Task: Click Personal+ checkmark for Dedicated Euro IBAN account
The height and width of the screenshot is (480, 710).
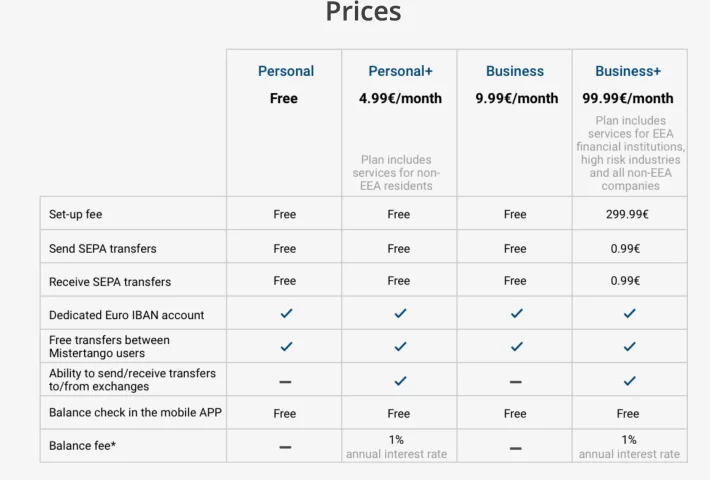Action: [x=400, y=313]
